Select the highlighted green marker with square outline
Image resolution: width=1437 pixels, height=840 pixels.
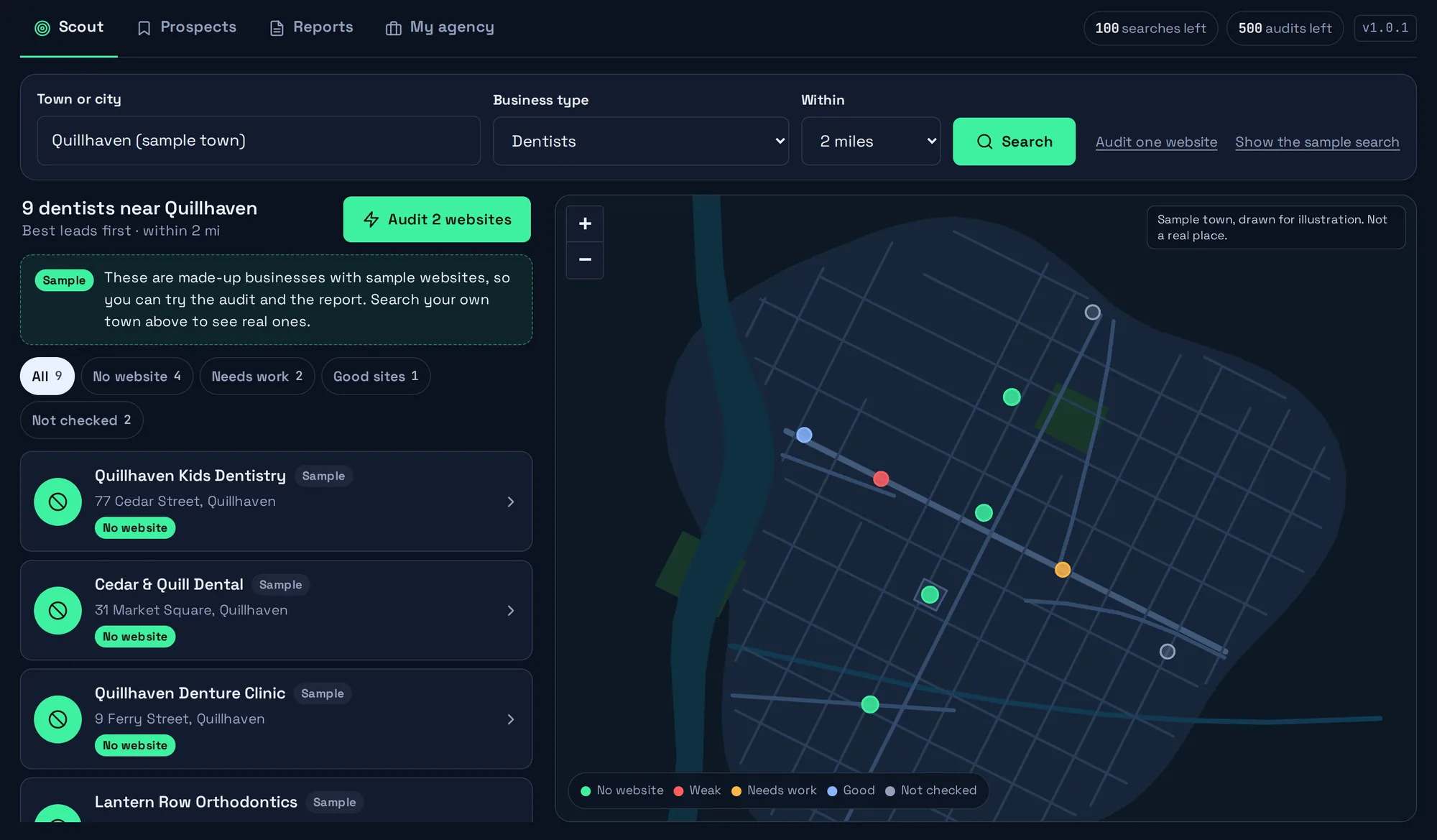(930, 594)
